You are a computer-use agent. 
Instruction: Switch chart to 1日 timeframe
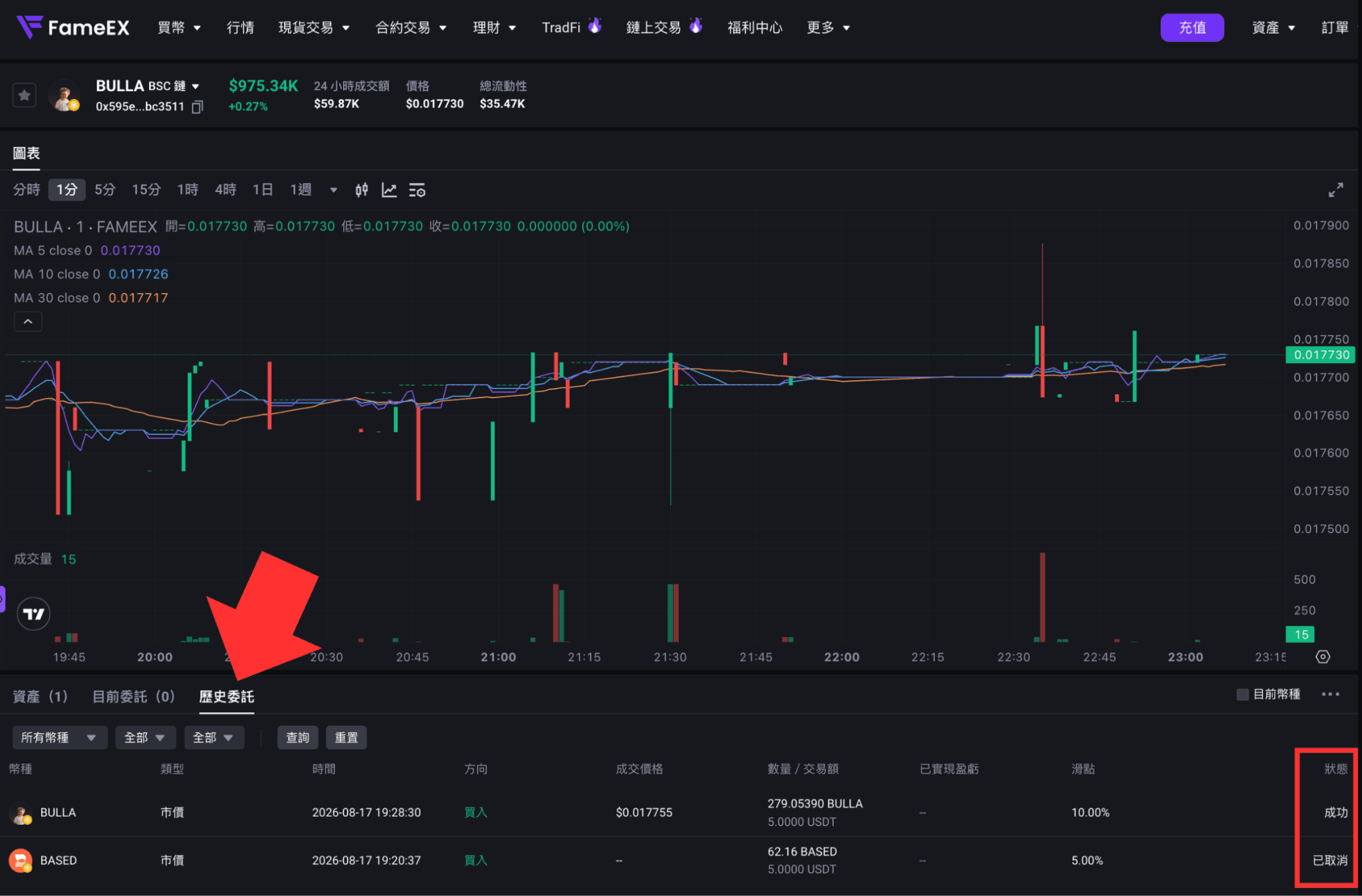pyautogui.click(x=263, y=190)
